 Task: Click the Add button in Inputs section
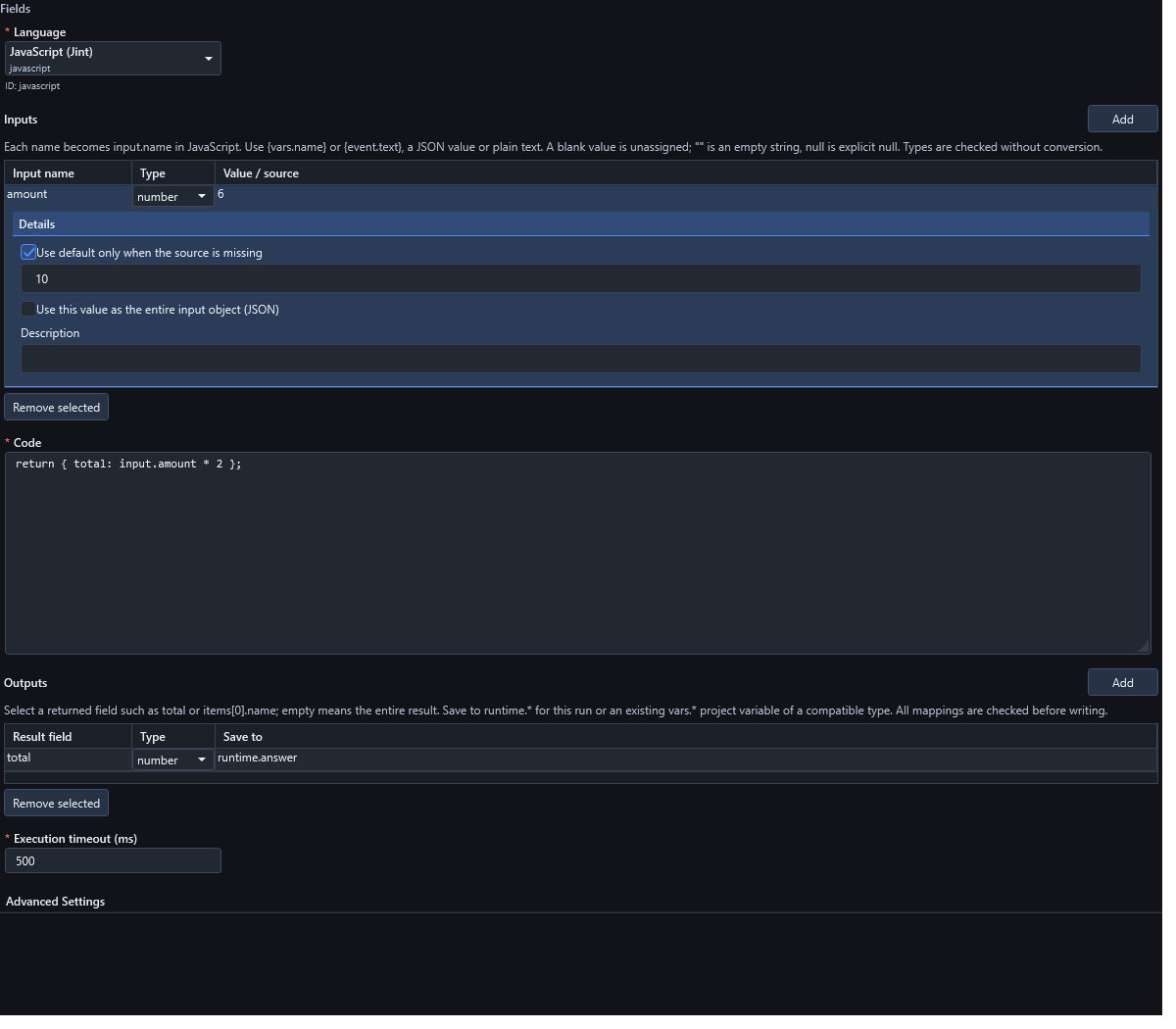tap(1122, 120)
